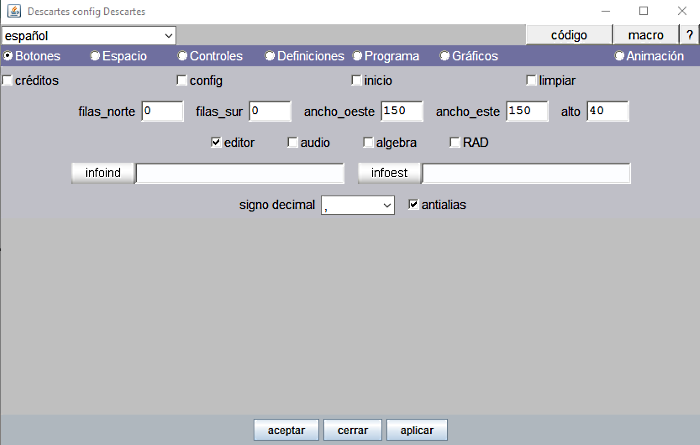Click the cerrar button

coord(353,430)
